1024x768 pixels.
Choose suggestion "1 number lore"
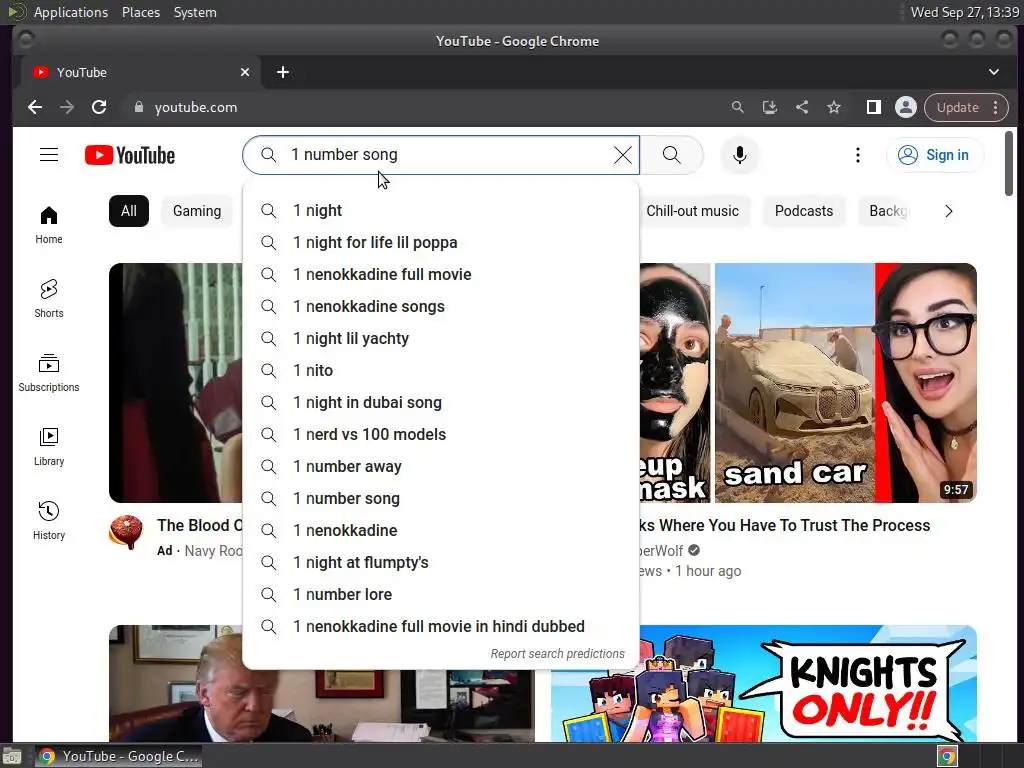441,594
